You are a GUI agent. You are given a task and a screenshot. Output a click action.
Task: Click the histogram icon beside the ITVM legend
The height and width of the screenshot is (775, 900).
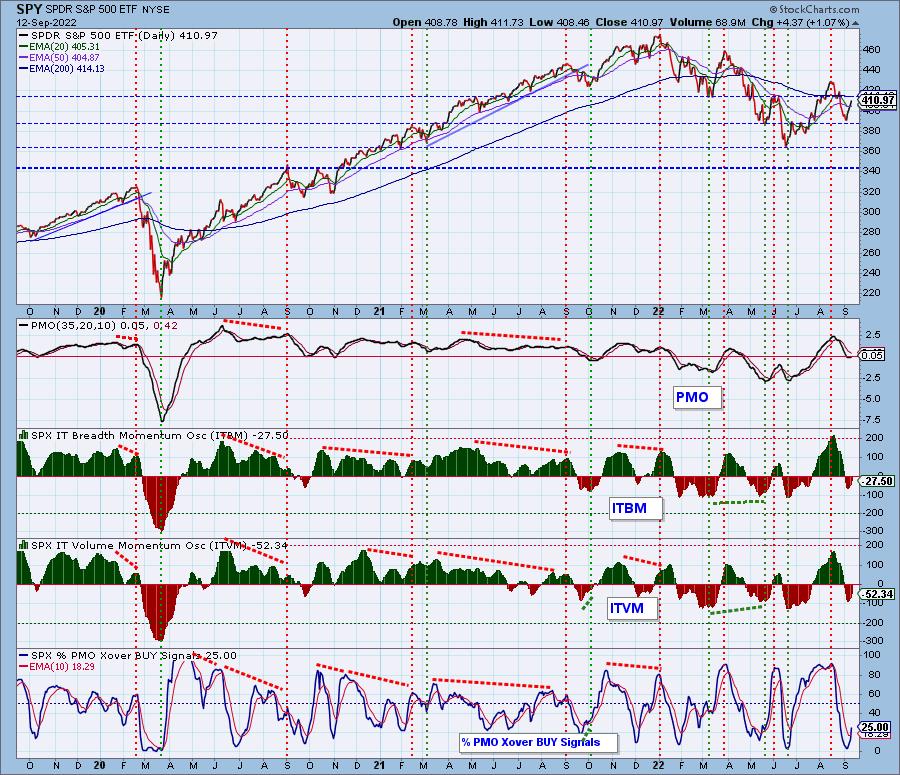click(x=24, y=544)
